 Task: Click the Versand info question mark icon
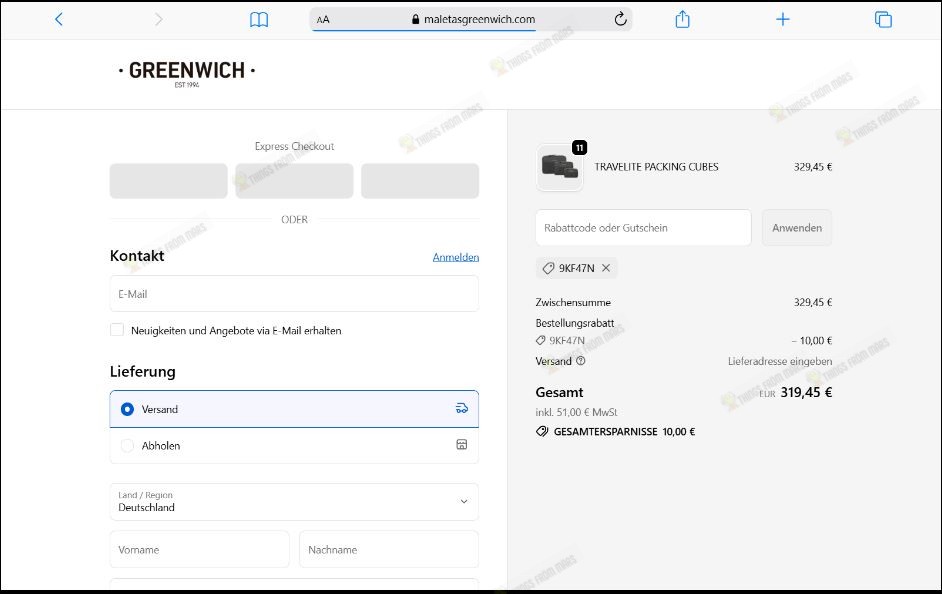[581, 361]
